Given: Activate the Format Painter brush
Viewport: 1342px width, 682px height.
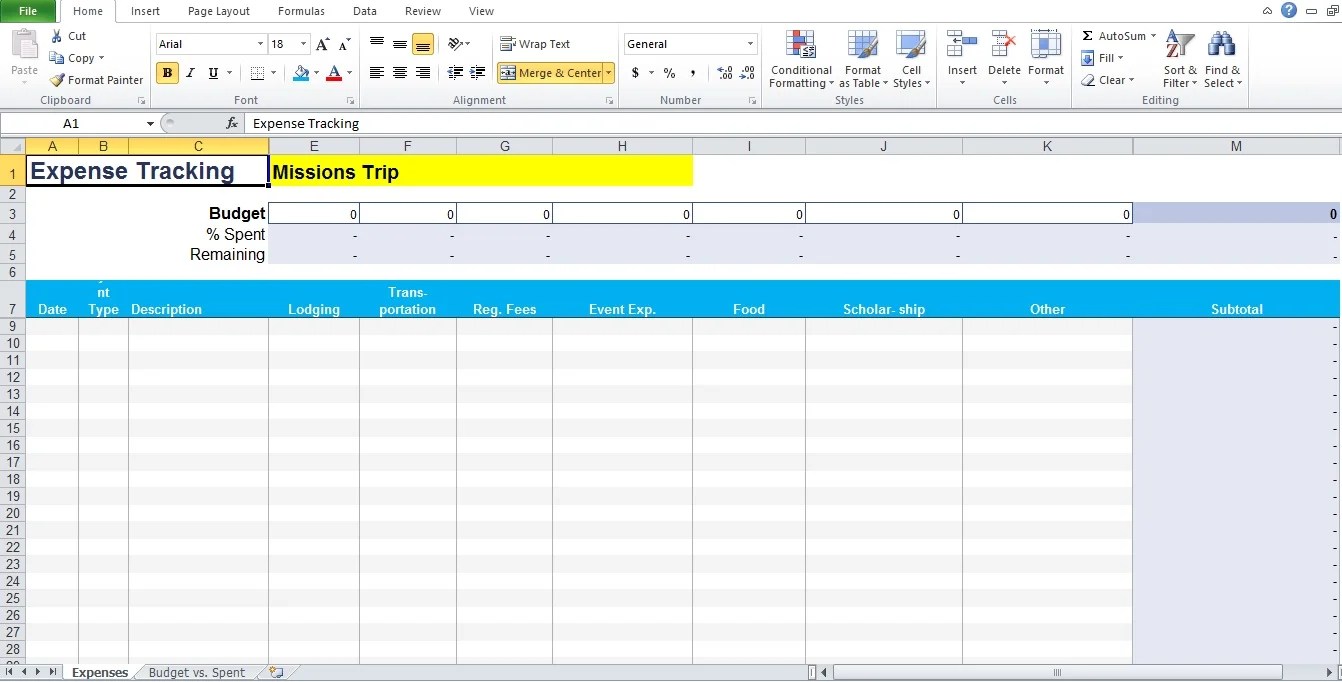Looking at the screenshot, I should (x=96, y=80).
